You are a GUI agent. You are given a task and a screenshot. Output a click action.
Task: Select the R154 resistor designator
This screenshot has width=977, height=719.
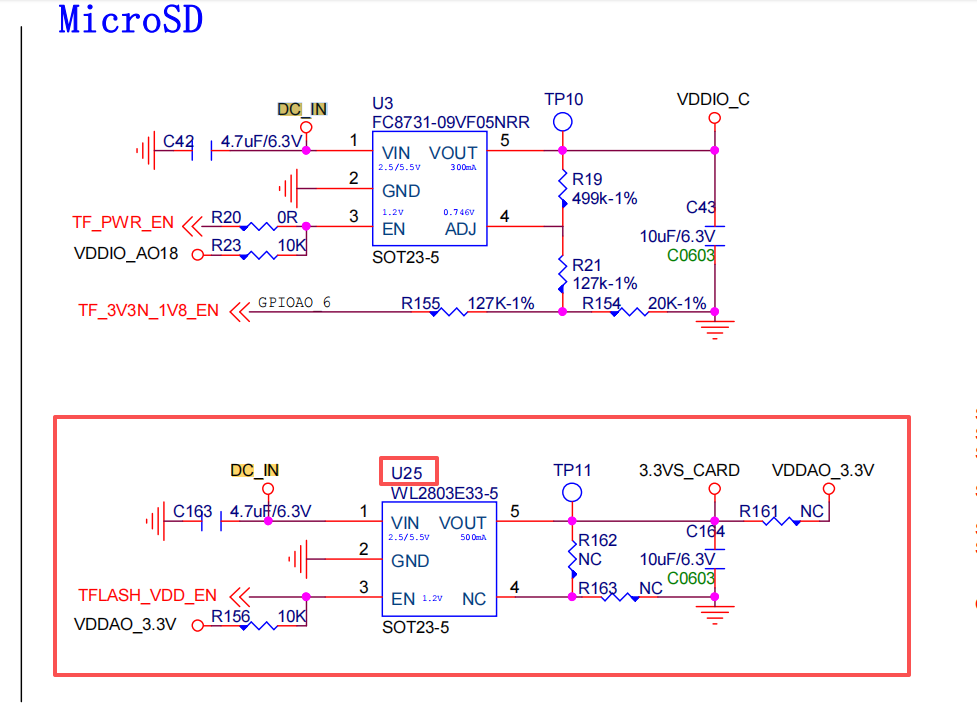click(x=601, y=303)
